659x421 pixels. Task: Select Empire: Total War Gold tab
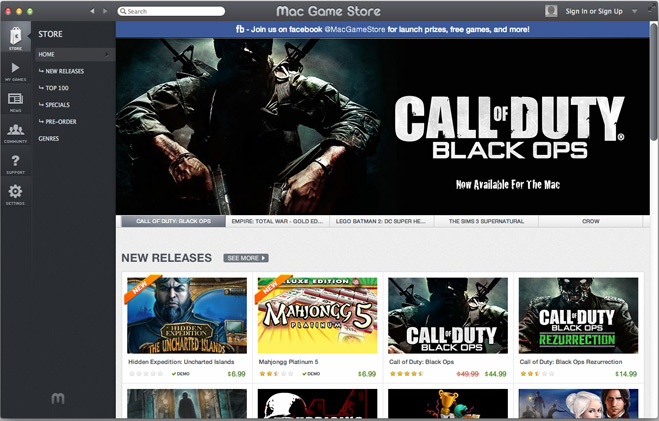coord(277,221)
